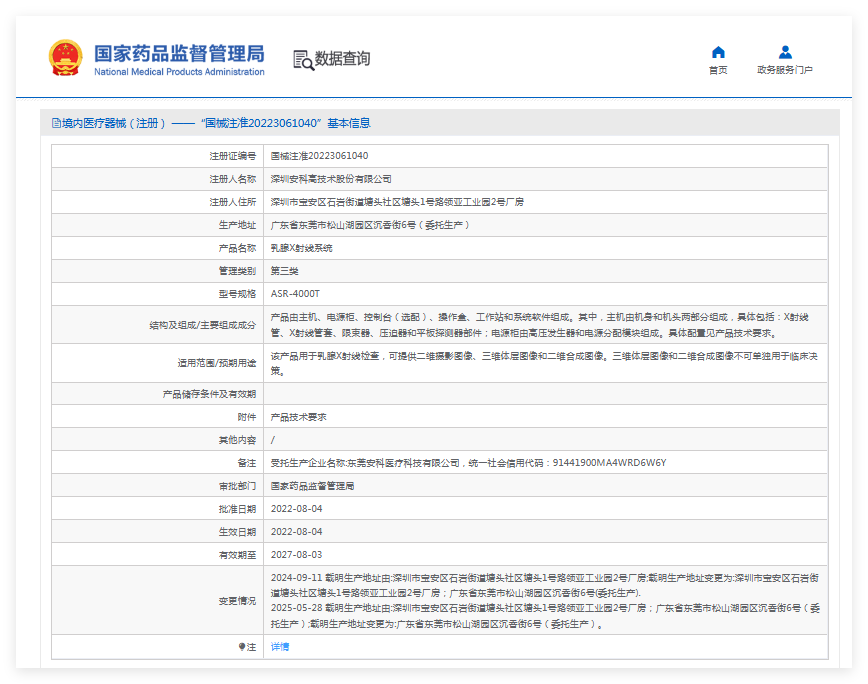Select the 审批部门 row label
The image size is (868, 684).
[237, 486]
